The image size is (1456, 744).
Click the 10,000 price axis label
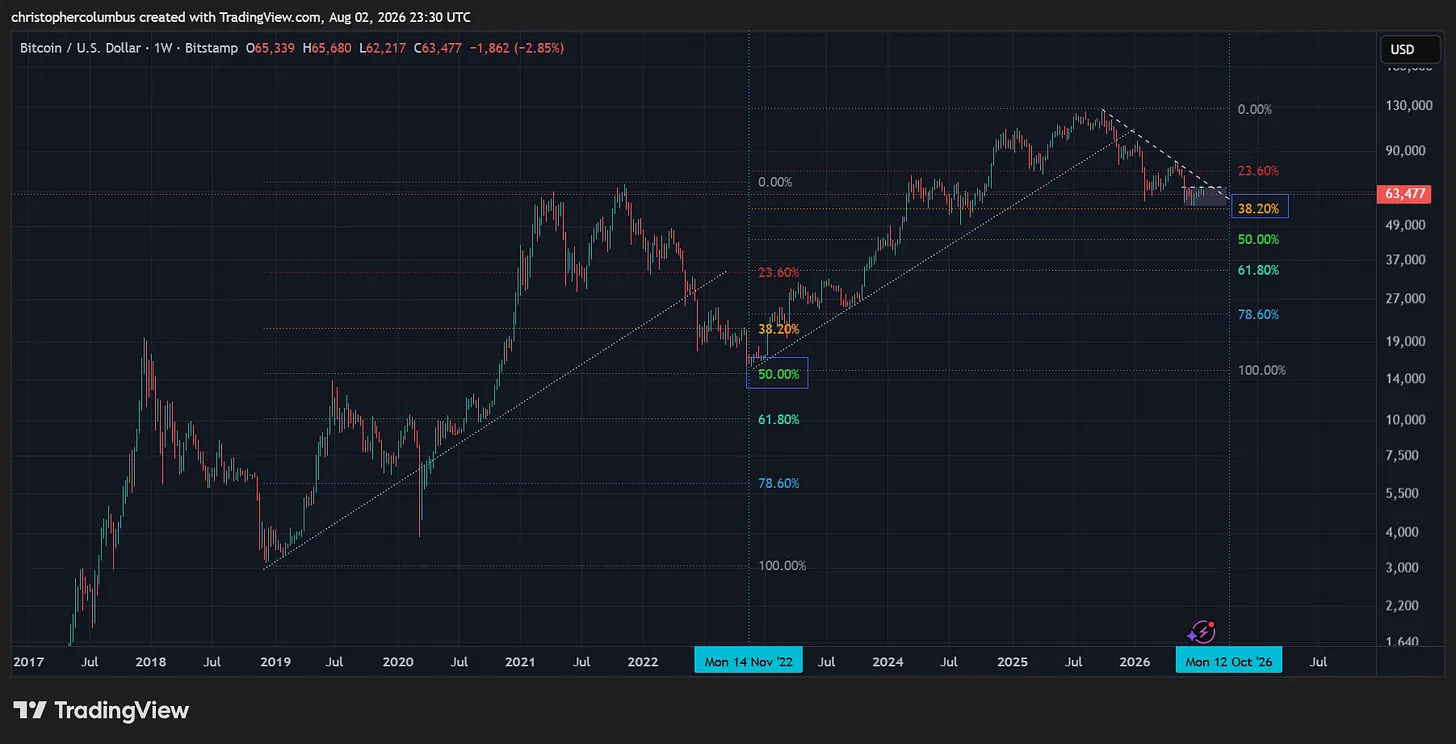(1405, 419)
